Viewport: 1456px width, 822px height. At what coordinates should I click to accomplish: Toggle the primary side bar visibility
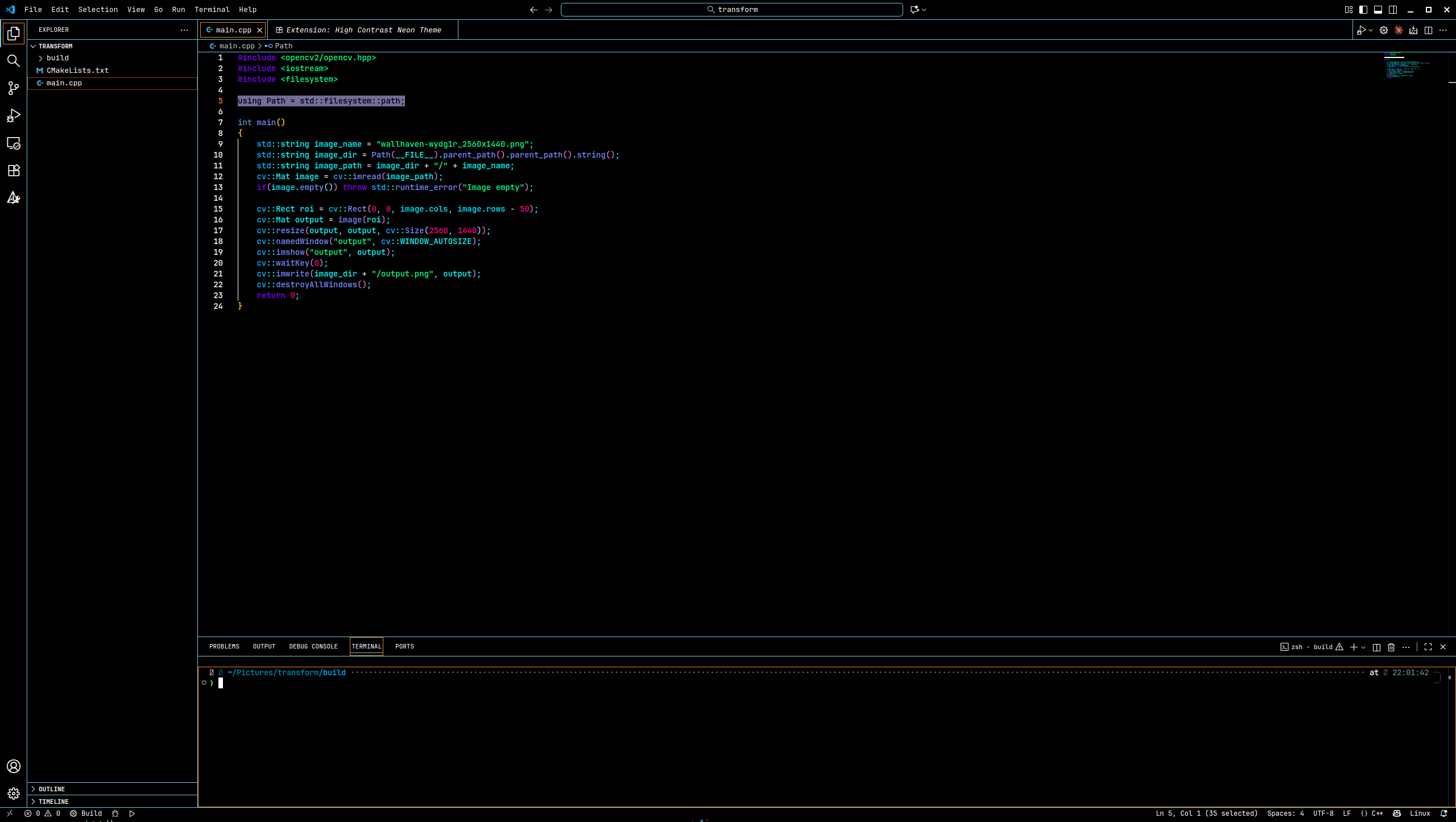[1363, 10]
